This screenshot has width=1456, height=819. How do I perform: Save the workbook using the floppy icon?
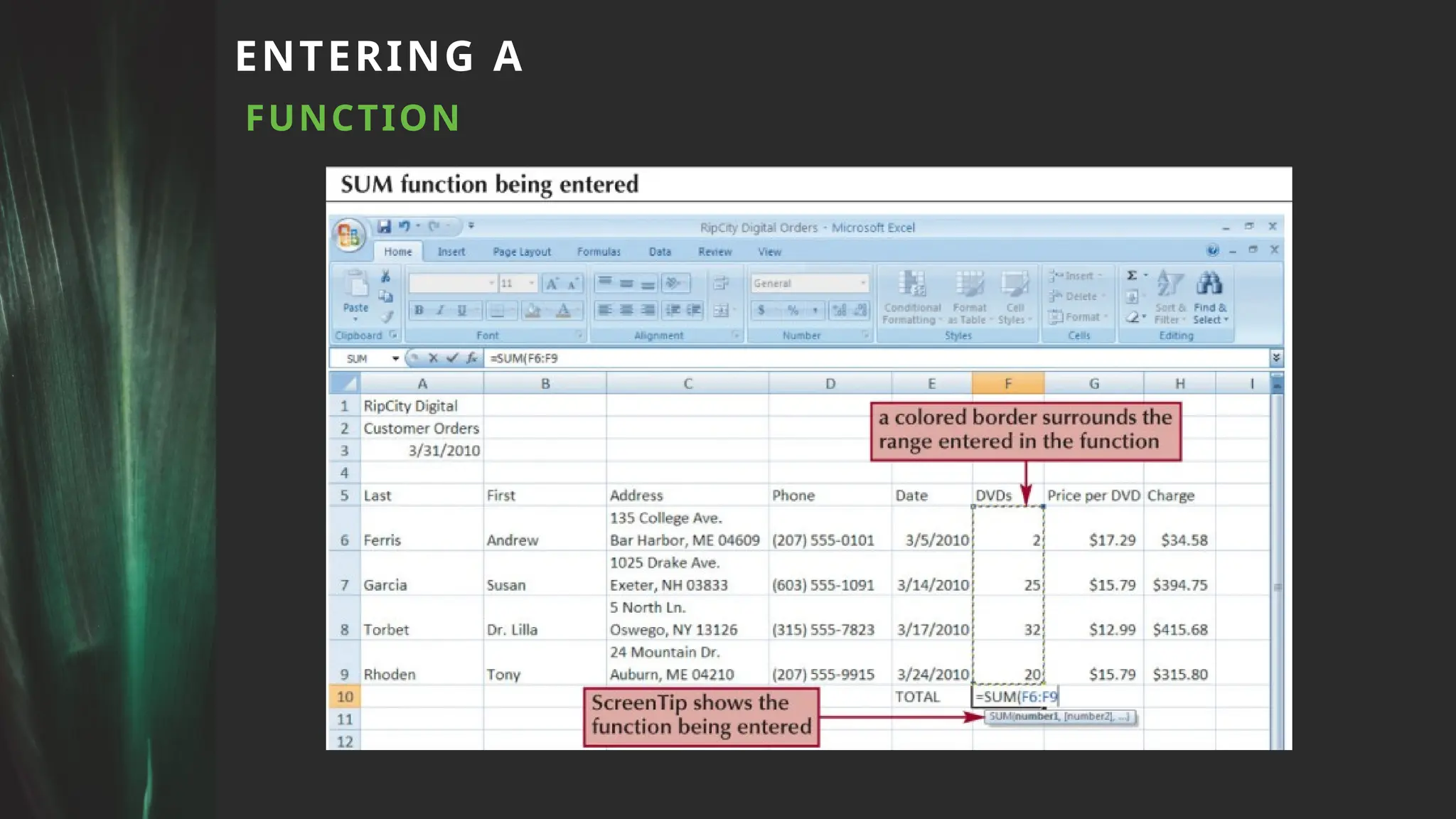(384, 226)
